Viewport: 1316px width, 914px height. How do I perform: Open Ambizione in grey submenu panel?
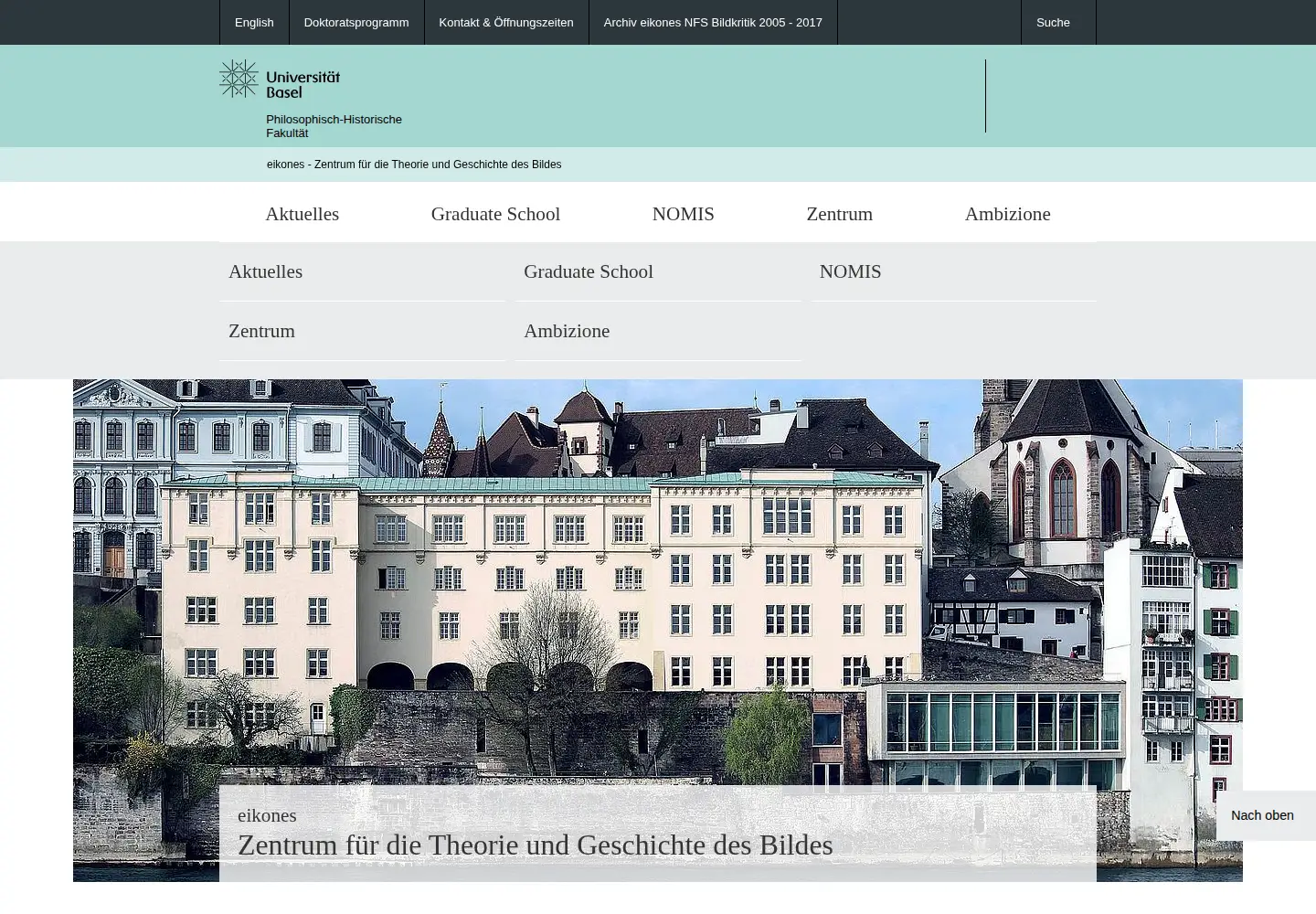[658, 331]
